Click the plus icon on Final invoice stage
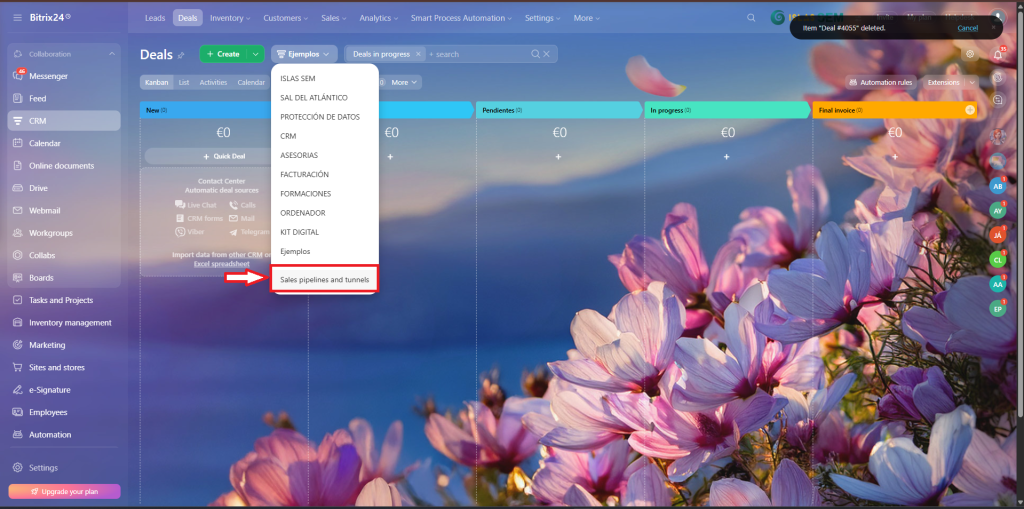 click(969, 110)
